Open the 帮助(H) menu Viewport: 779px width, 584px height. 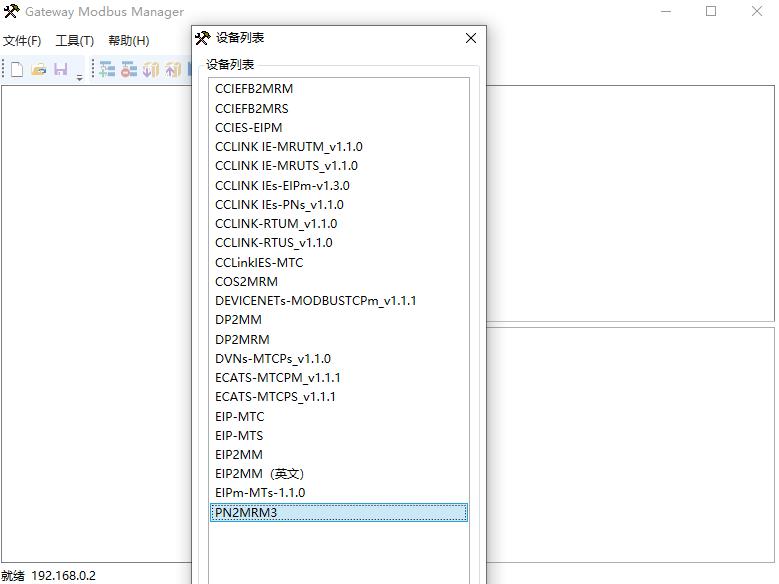click(129, 41)
